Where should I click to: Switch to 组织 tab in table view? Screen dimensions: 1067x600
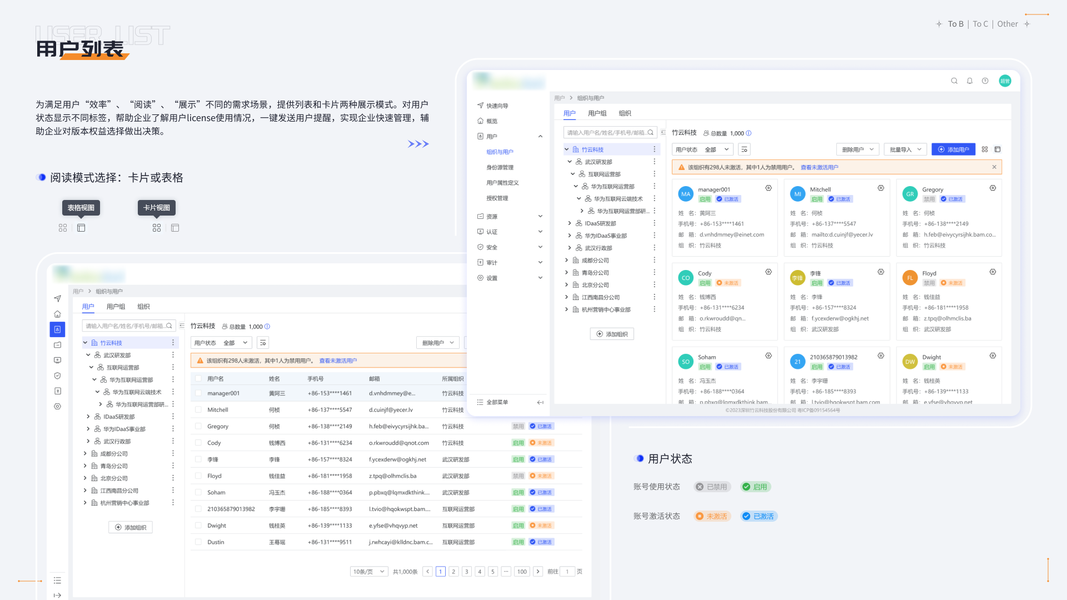pos(144,307)
